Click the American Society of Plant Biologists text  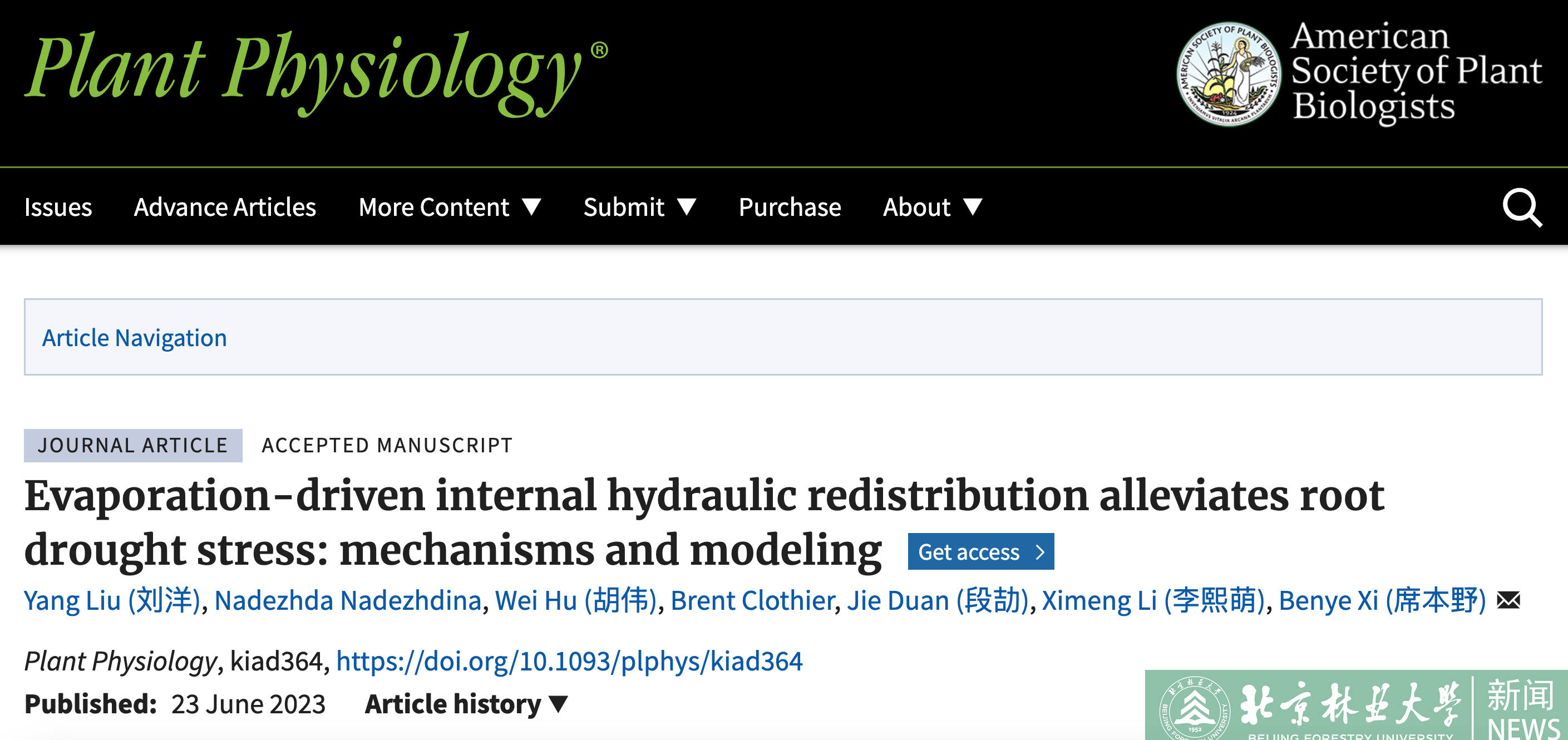tap(1416, 72)
